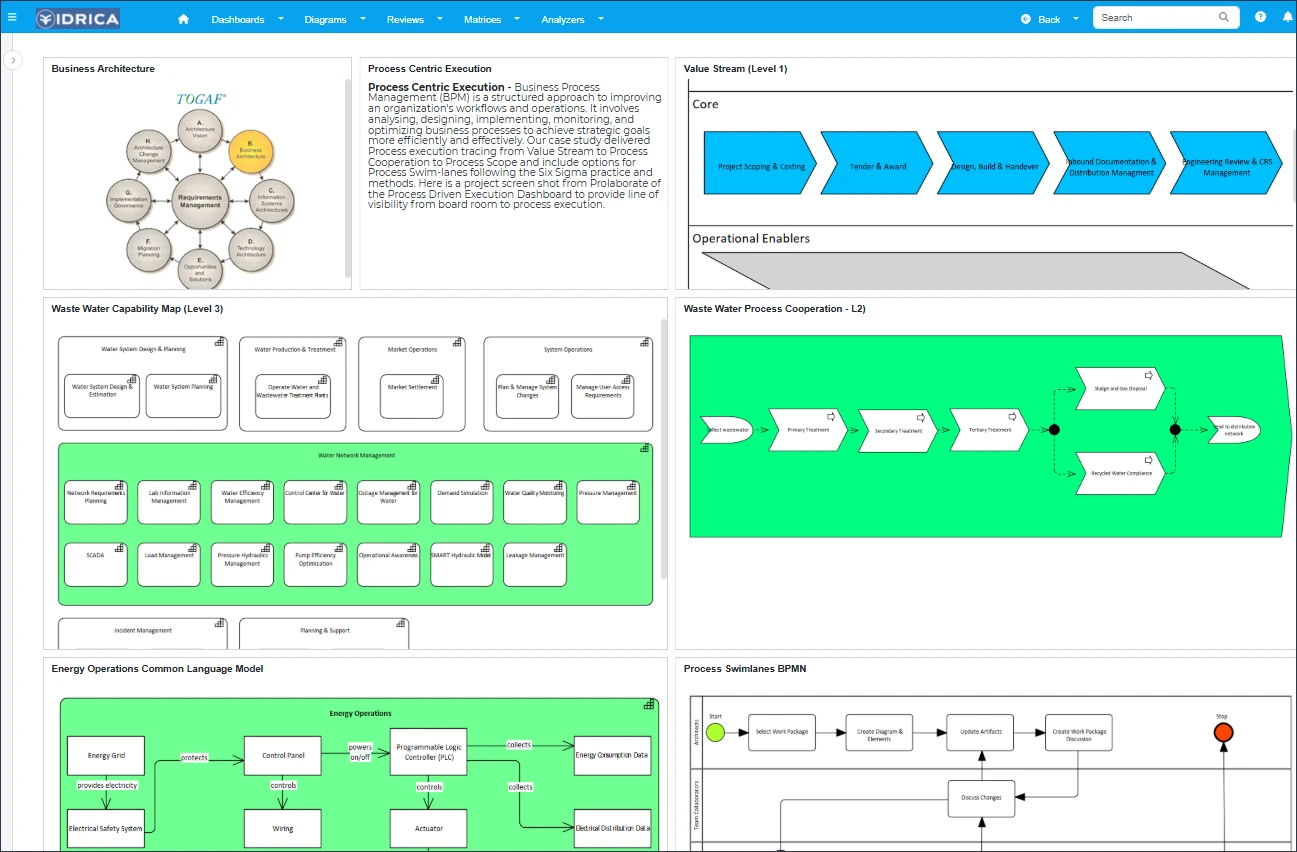
Task: Open the notifications bell icon
Action: (x=1287, y=18)
